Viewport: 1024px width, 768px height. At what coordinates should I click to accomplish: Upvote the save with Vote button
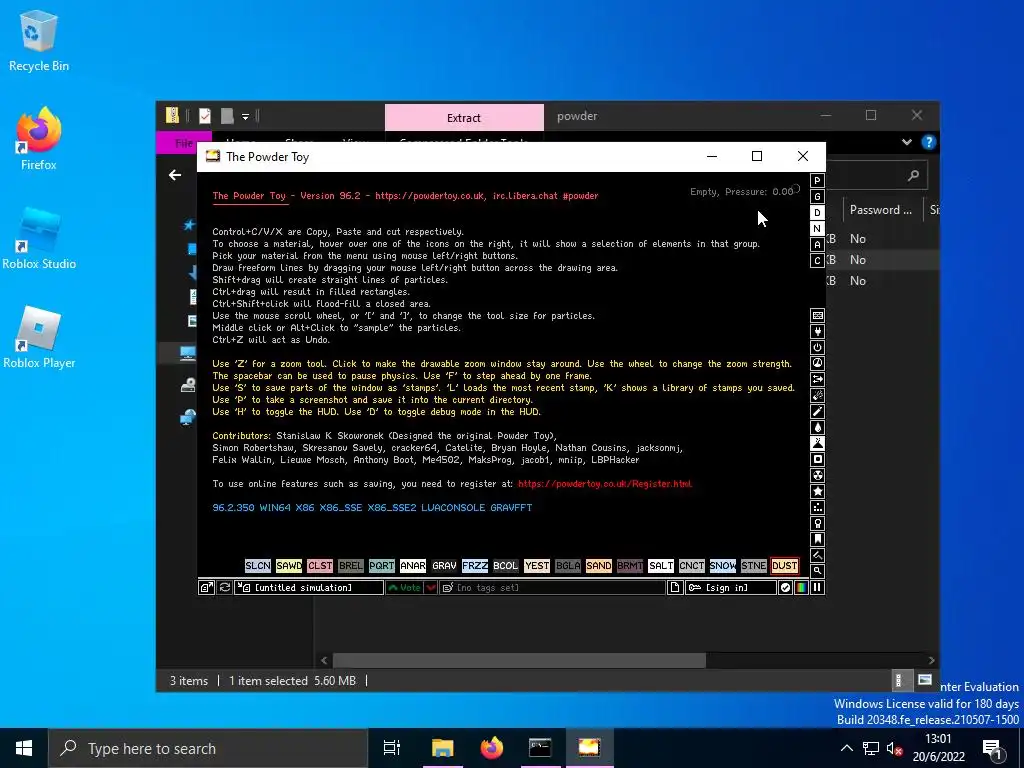point(405,588)
